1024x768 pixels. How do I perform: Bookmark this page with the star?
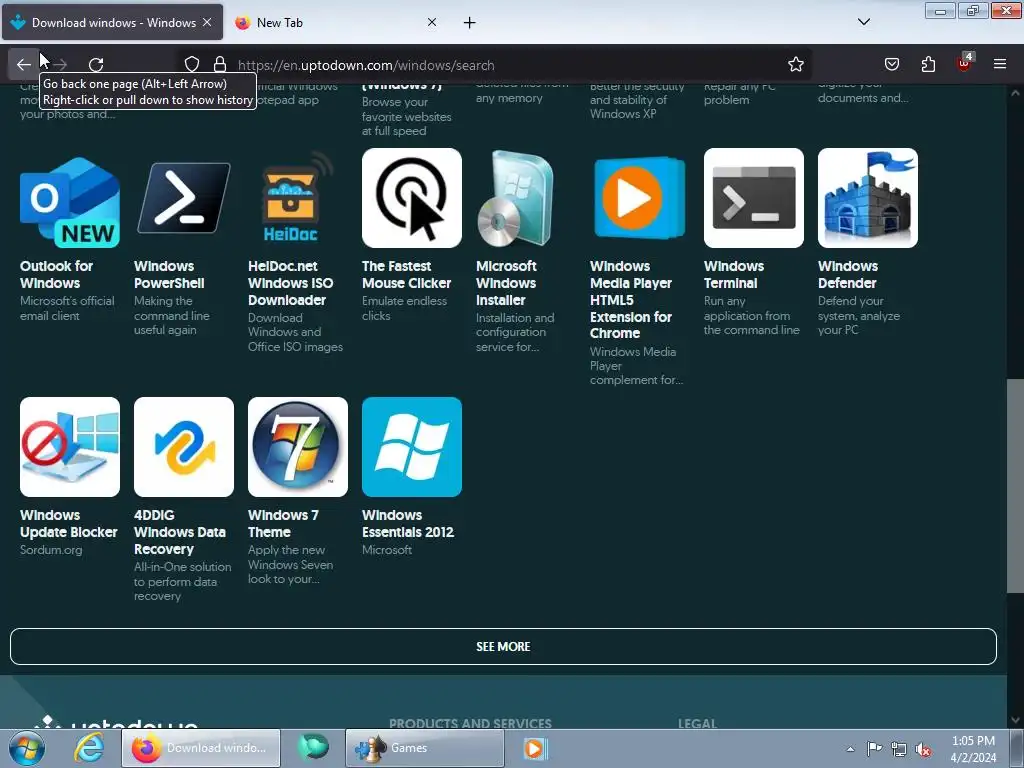[x=795, y=64]
